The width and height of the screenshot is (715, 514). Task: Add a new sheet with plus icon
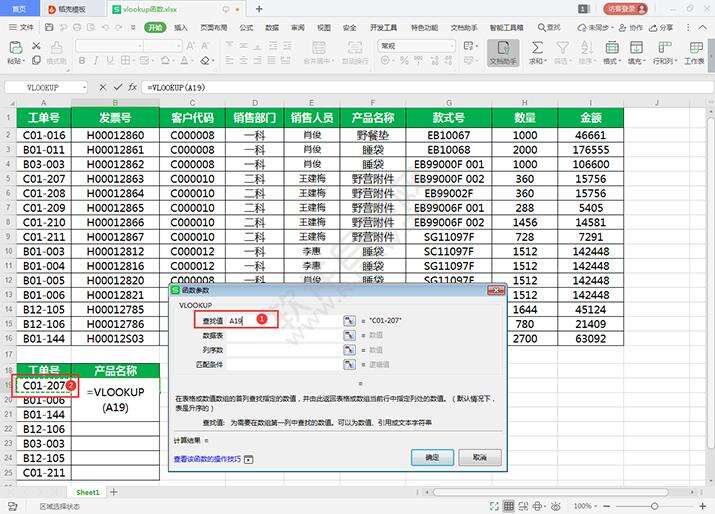click(113, 492)
